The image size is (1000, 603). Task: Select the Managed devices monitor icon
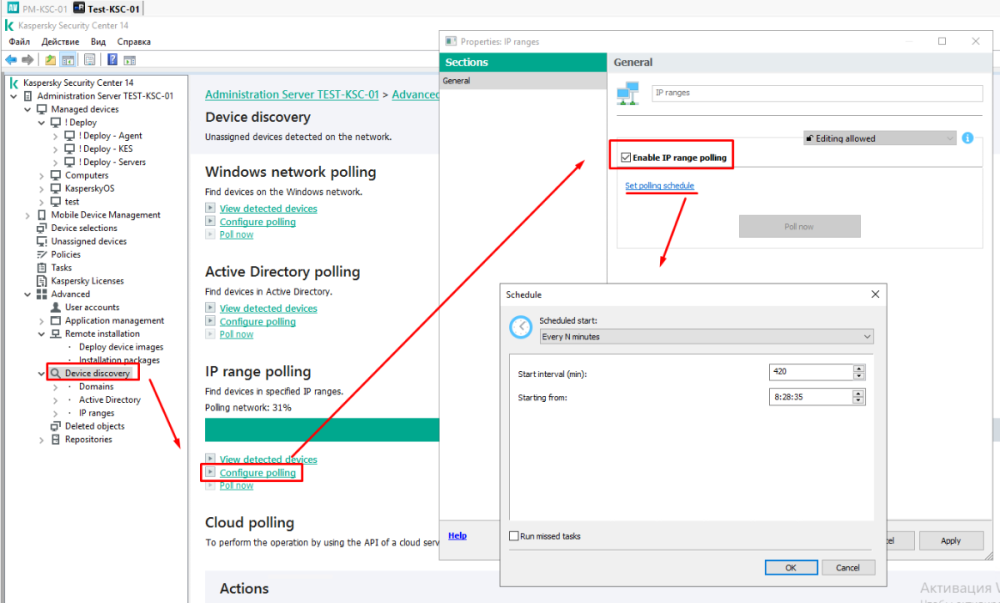[x=41, y=109]
